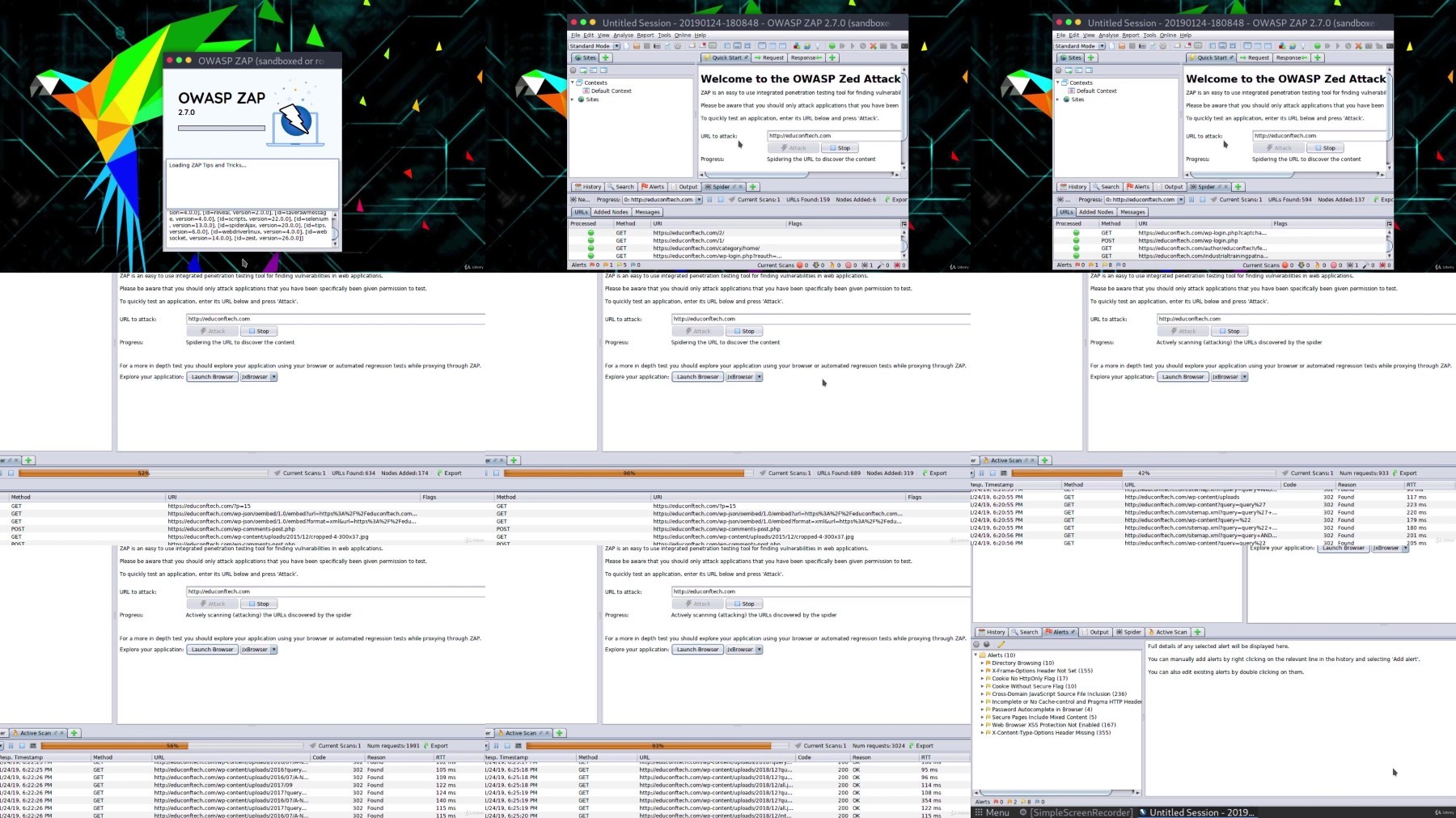Open spider progress URL dropdown, URLs Found:159 window
1456x818 pixels.
[699, 199]
